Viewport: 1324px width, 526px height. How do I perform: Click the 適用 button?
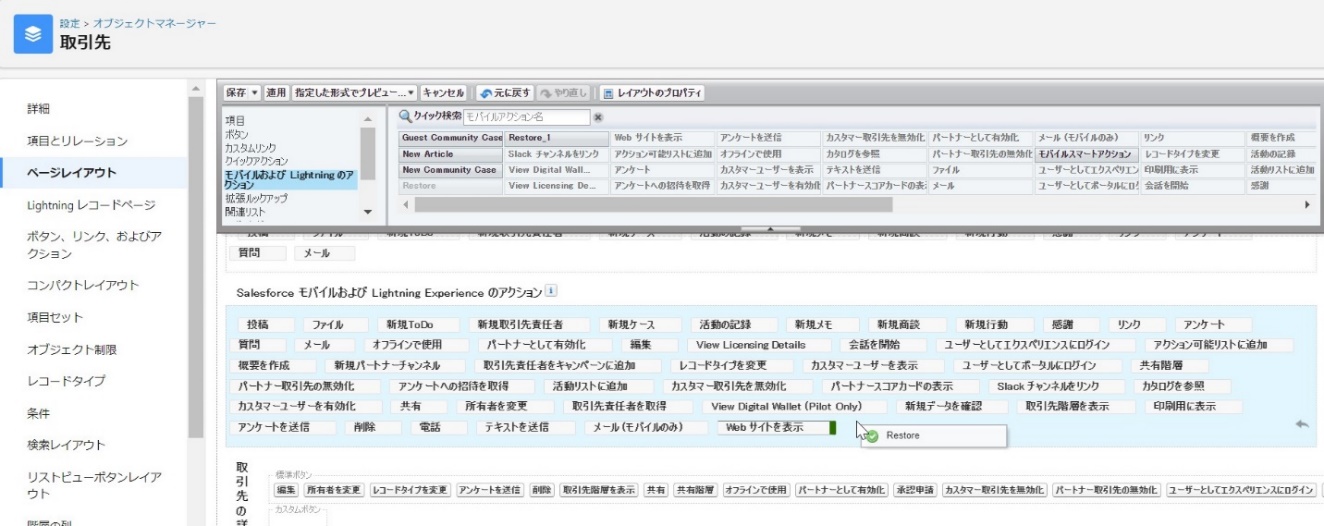click(276, 93)
